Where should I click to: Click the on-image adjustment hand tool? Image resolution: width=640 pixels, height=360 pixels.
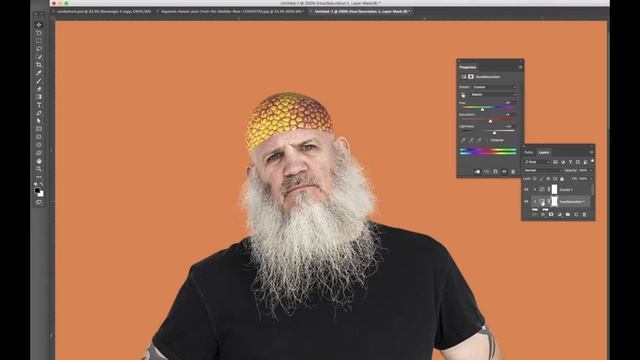463,95
